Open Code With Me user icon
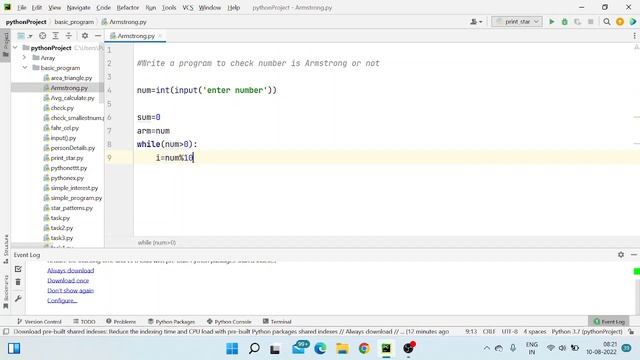This screenshot has height=360, width=640. coord(476,22)
